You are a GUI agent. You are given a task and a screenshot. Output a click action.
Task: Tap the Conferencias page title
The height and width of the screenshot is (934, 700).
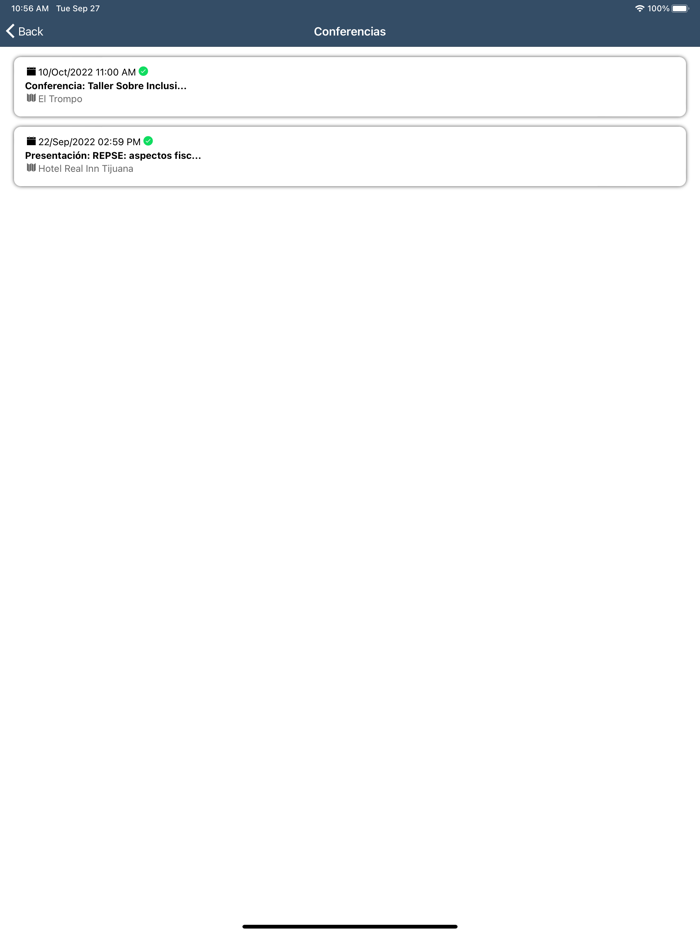[350, 32]
